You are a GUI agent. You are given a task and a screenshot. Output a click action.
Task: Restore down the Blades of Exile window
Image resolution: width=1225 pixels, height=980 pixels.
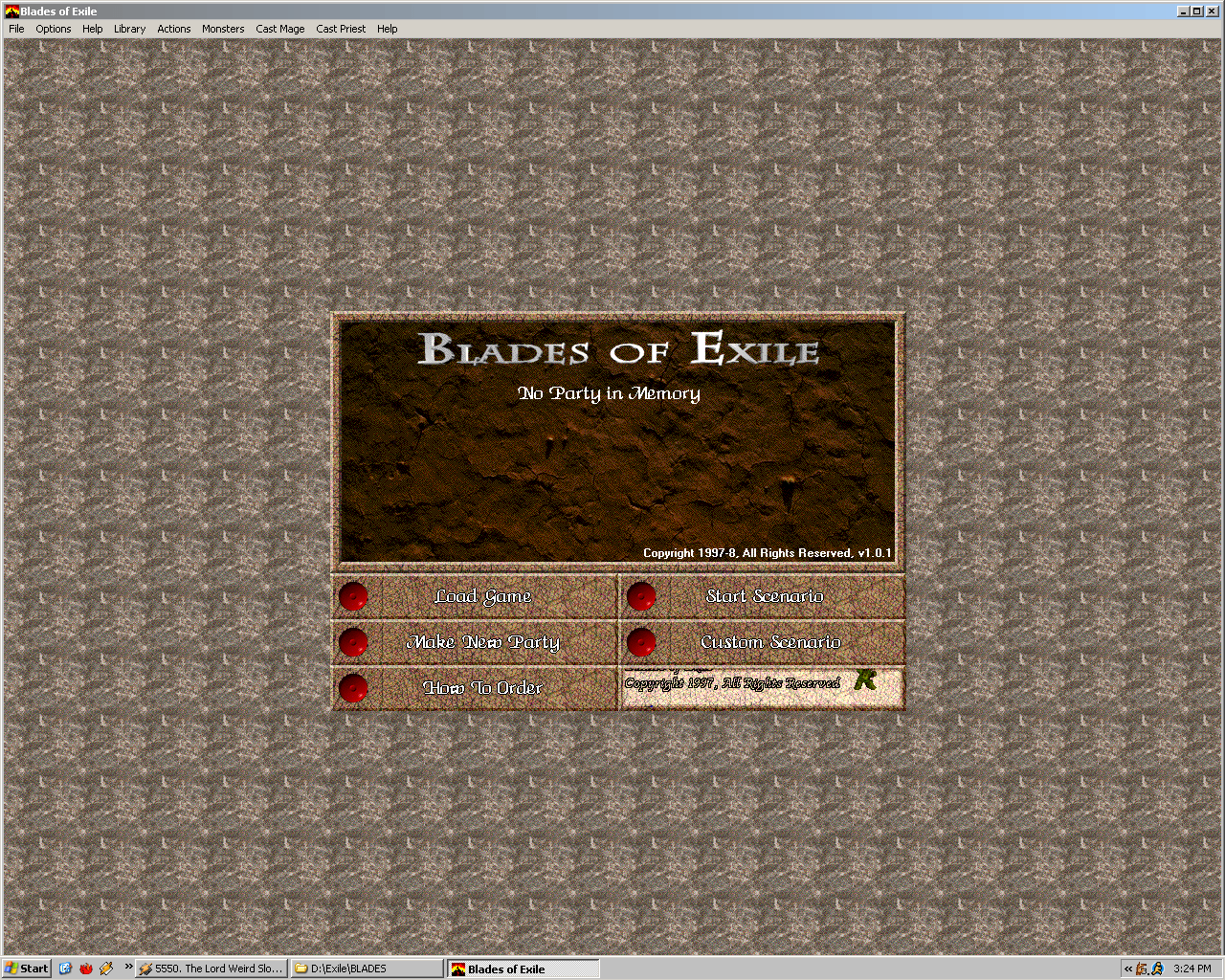(1197, 11)
